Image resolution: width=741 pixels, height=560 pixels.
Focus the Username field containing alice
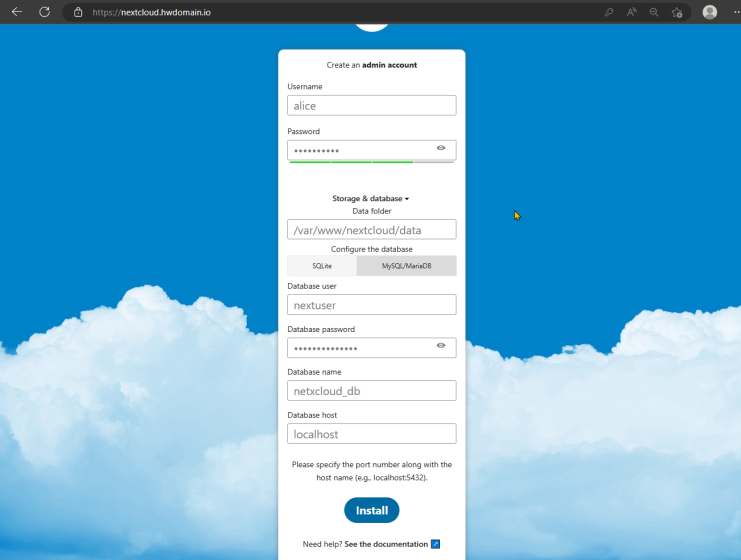371,105
